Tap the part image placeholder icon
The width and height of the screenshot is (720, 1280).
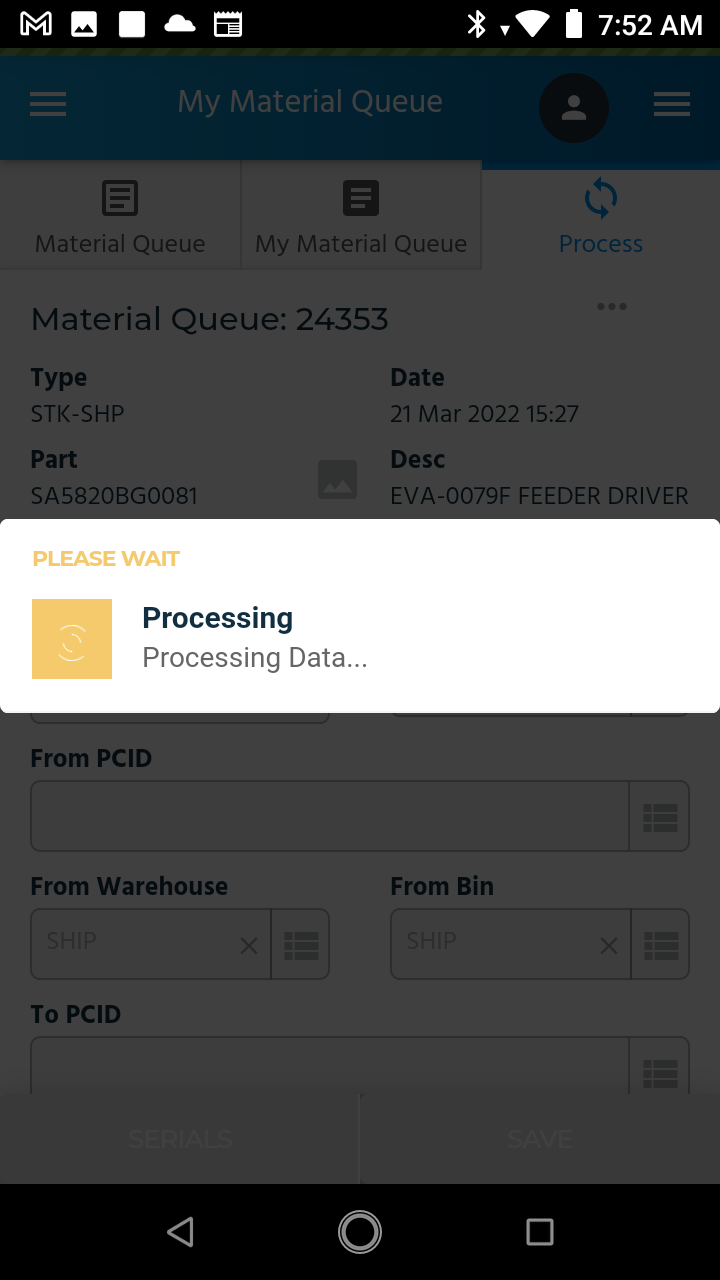[x=338, y=480]
